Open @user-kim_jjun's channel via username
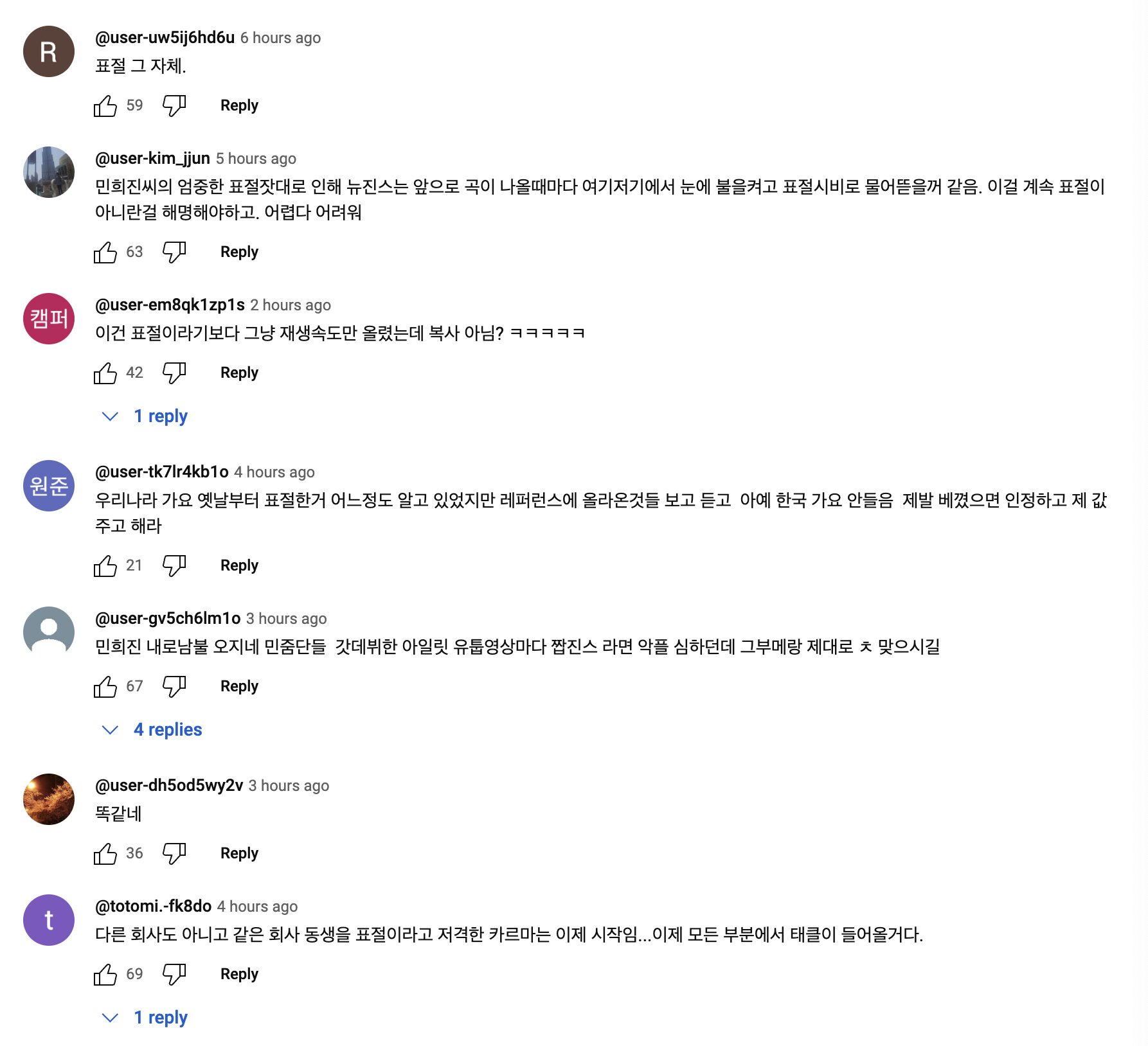This screenshot has width=1148, height=1046. [x=152, y=158]
